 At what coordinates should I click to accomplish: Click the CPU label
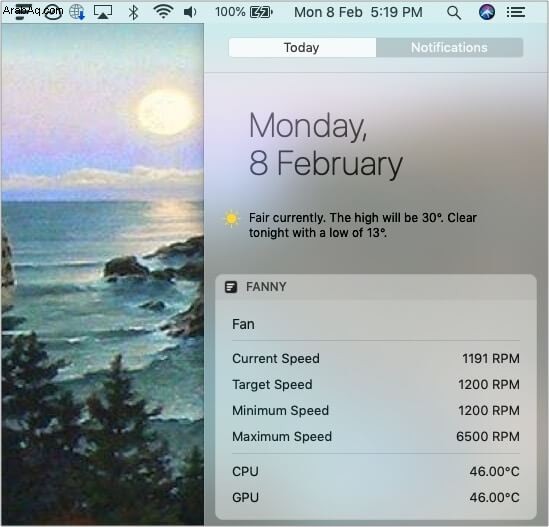(x=245, y=471)
